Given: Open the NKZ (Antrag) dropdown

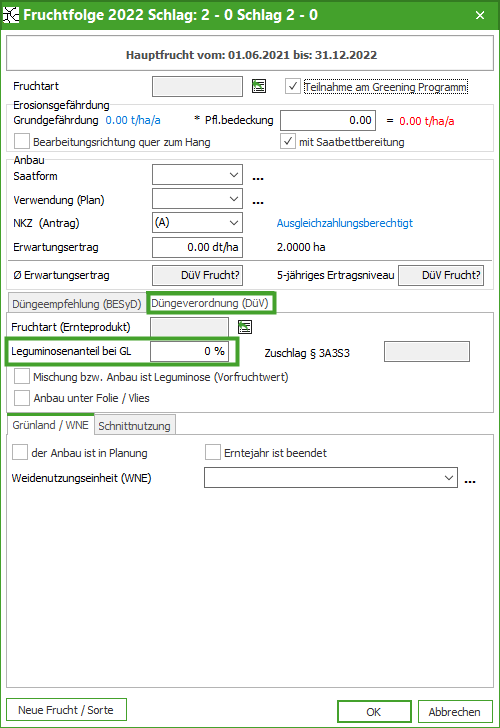Looking at the screenshot, I should pyautogui.click(x=197, y=223).
